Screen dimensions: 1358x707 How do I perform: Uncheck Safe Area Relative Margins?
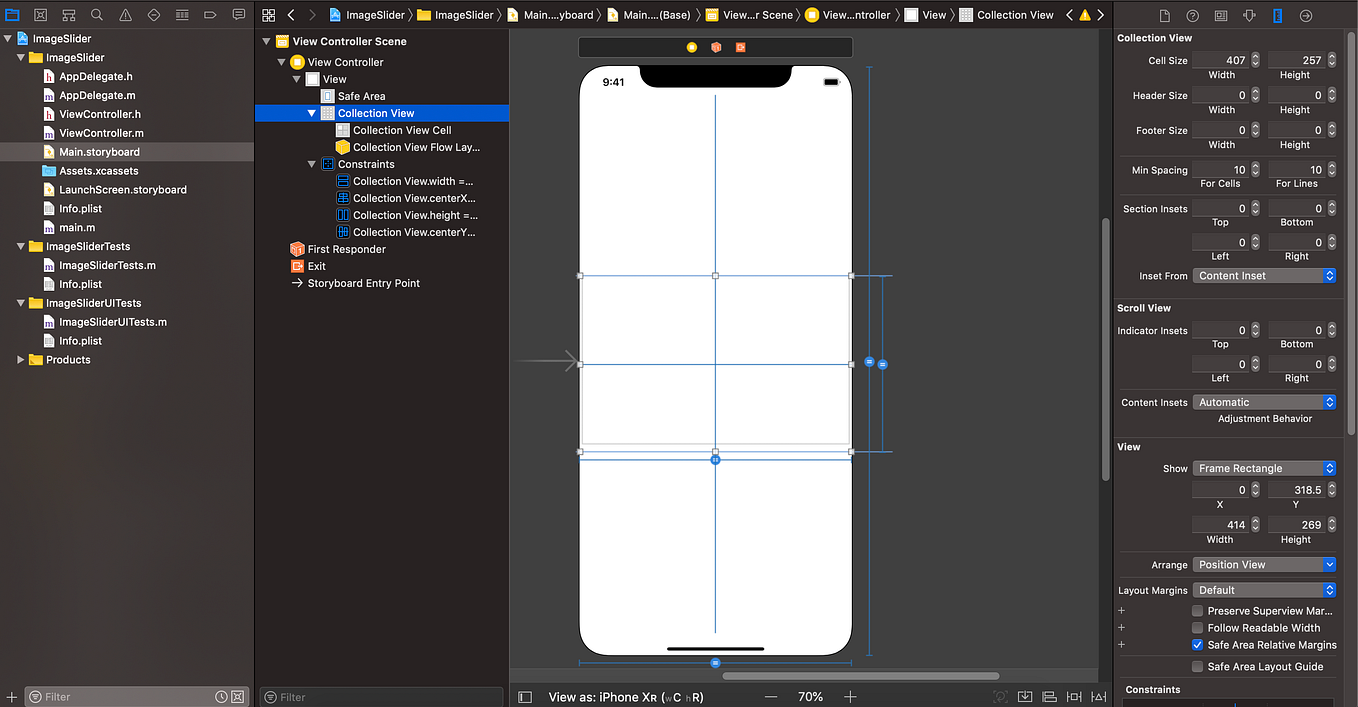1197,645
